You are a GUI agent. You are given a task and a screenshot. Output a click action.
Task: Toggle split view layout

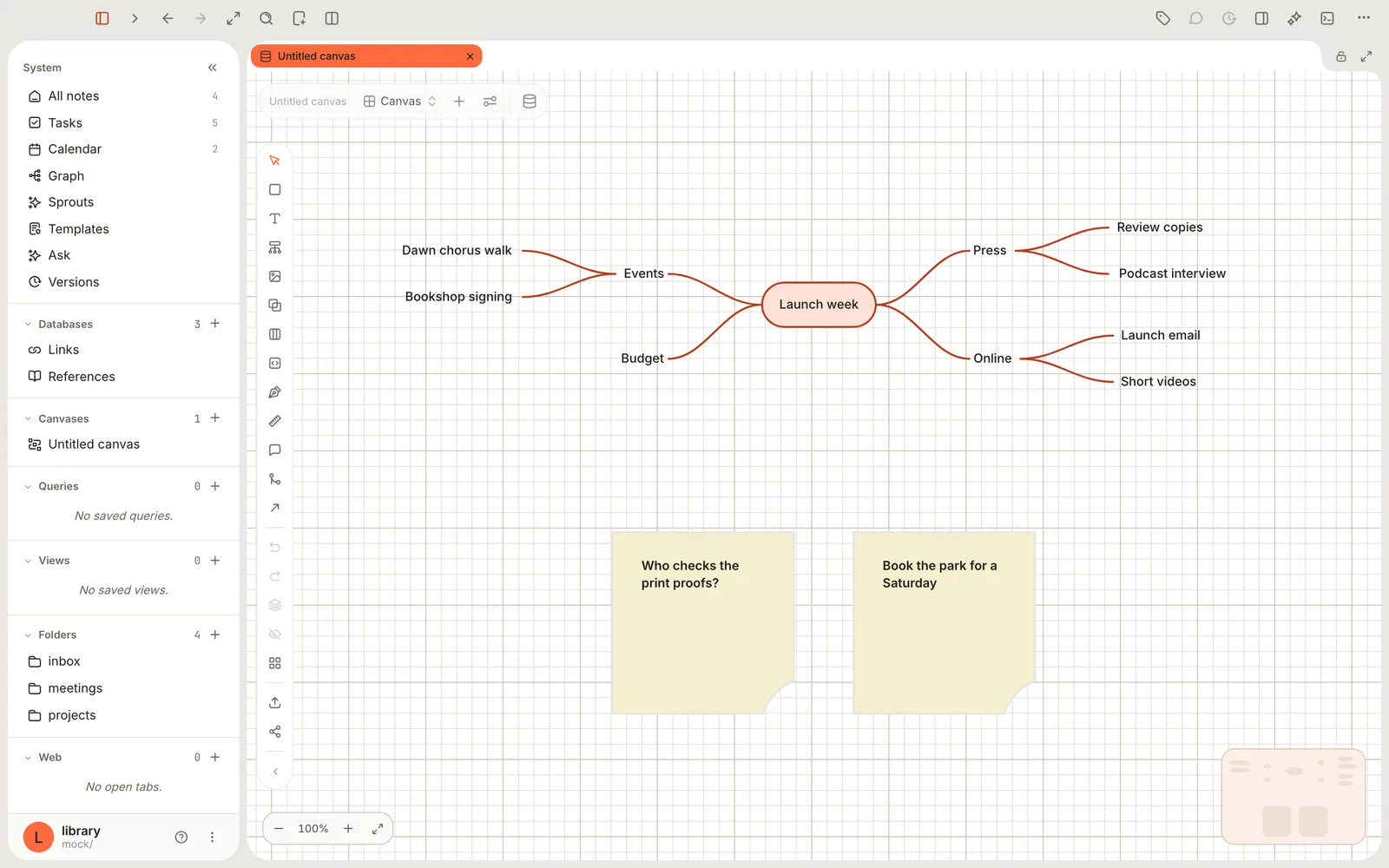coord(332,18)
